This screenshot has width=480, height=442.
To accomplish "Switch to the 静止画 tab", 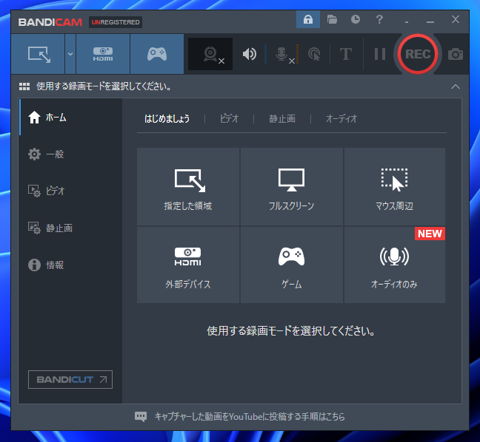I will (282, 119).
